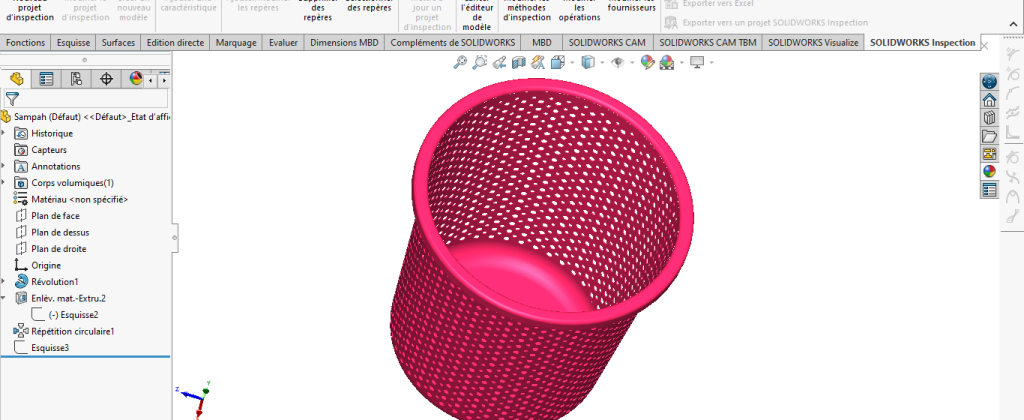
Task: Open Hide/Show Items dropdown arrow
Action: click(x=632, y=63)
